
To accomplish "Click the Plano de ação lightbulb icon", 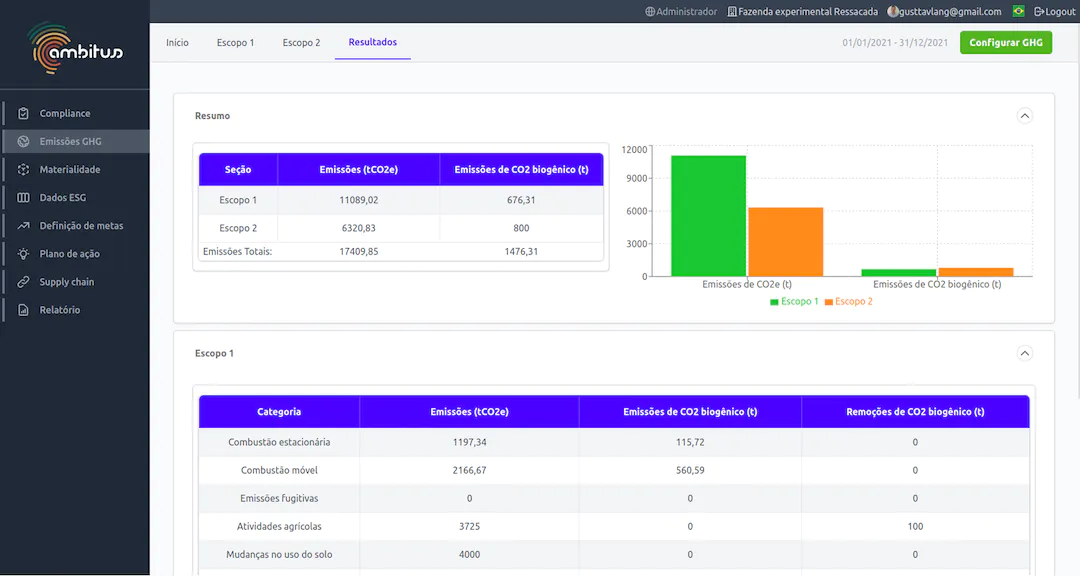I will [24, 254].
